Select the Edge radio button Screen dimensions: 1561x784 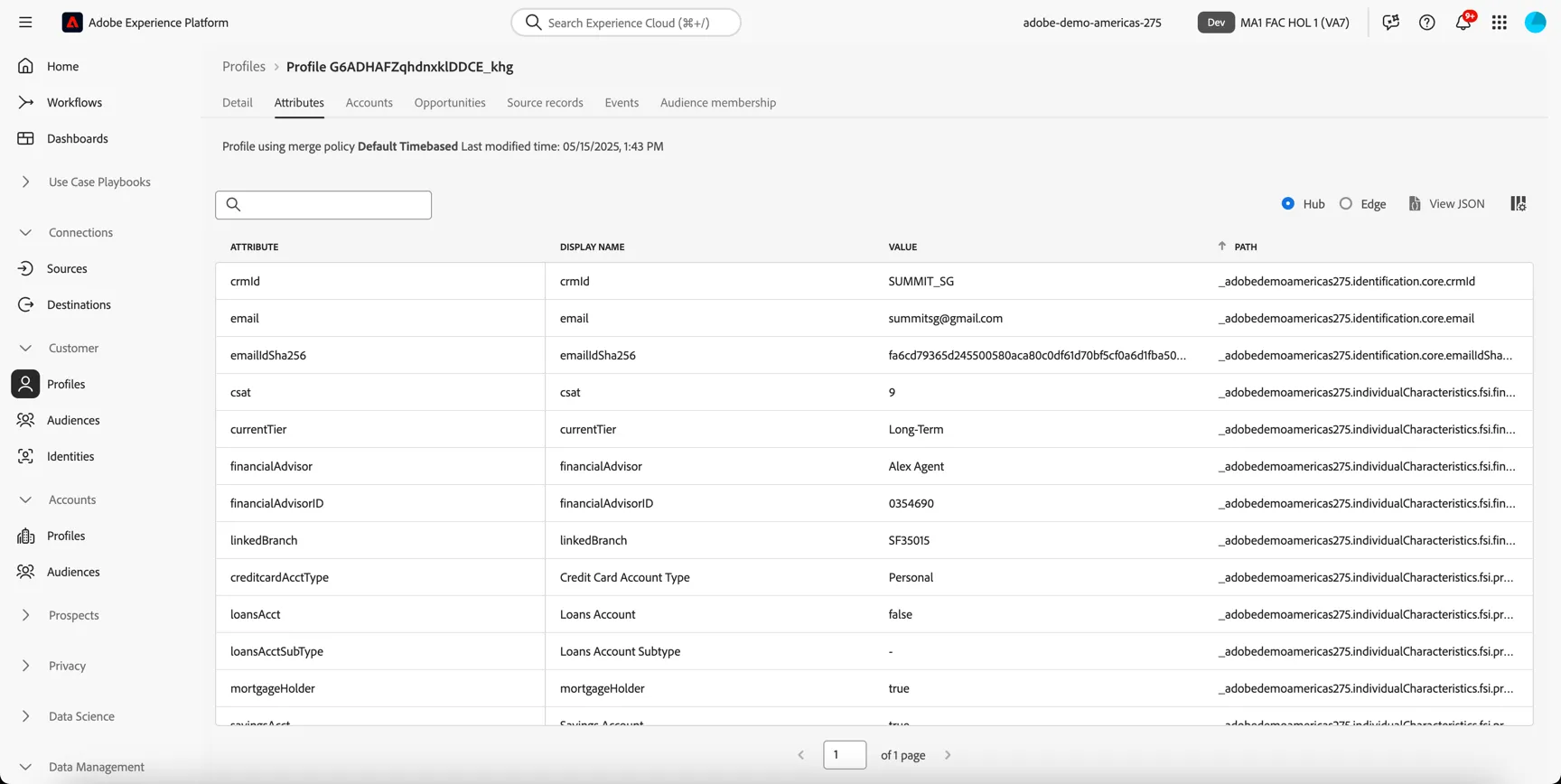1346,204
